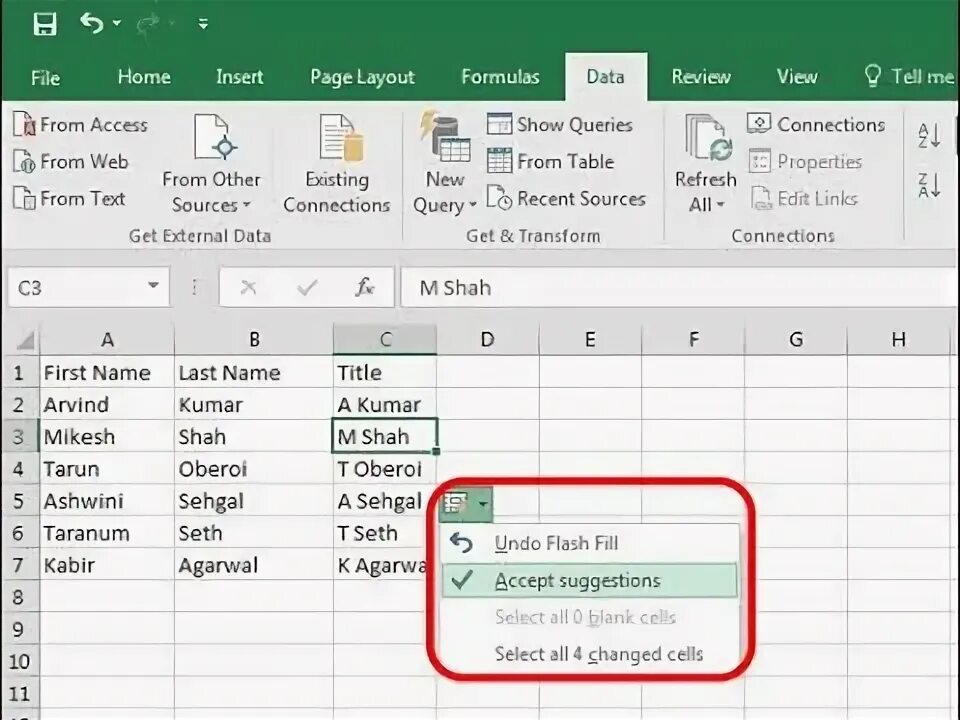Select cell containing Taranum
Image resolution: width=960 pixels, height=720 pixels.
coord(107,533)
